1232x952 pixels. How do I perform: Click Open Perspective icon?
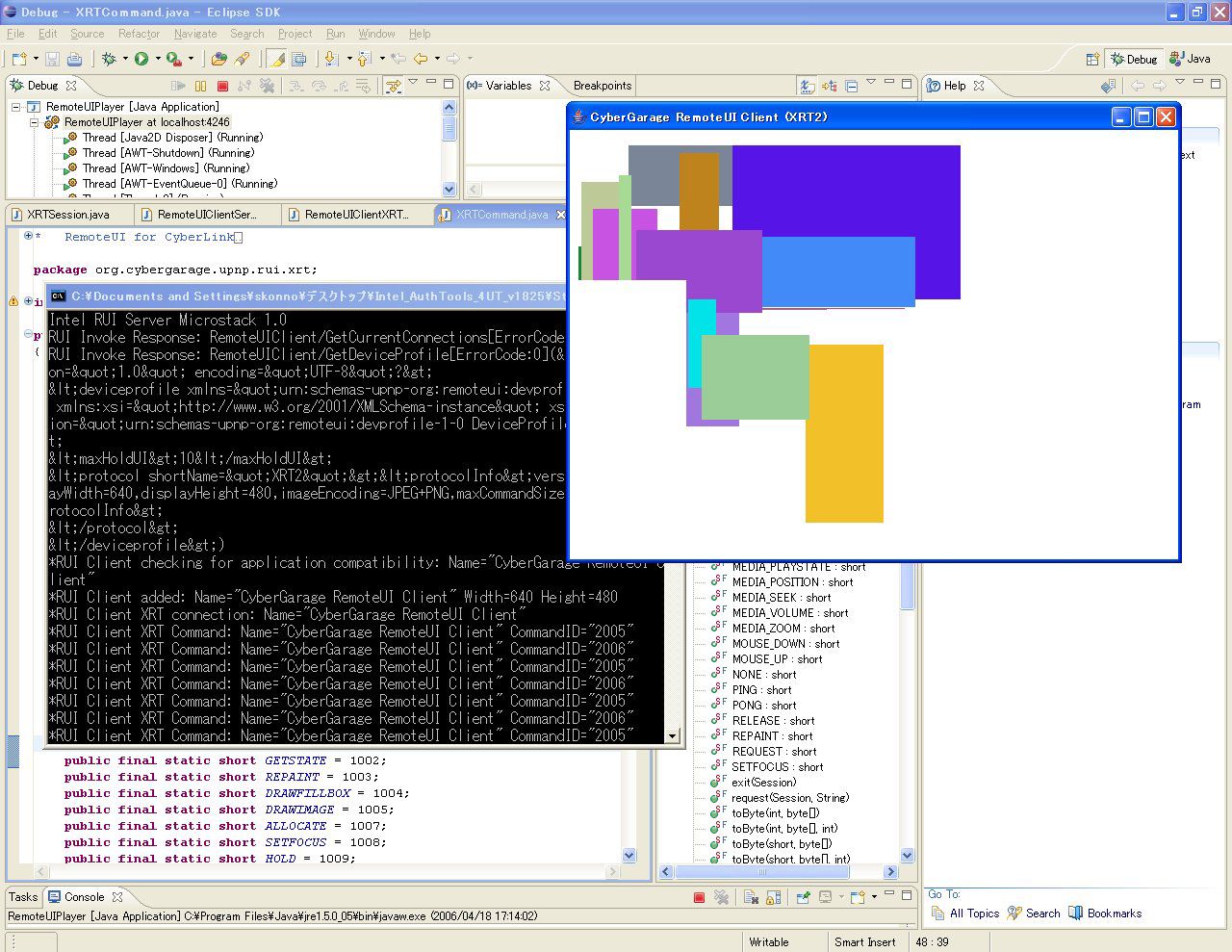1092,59
